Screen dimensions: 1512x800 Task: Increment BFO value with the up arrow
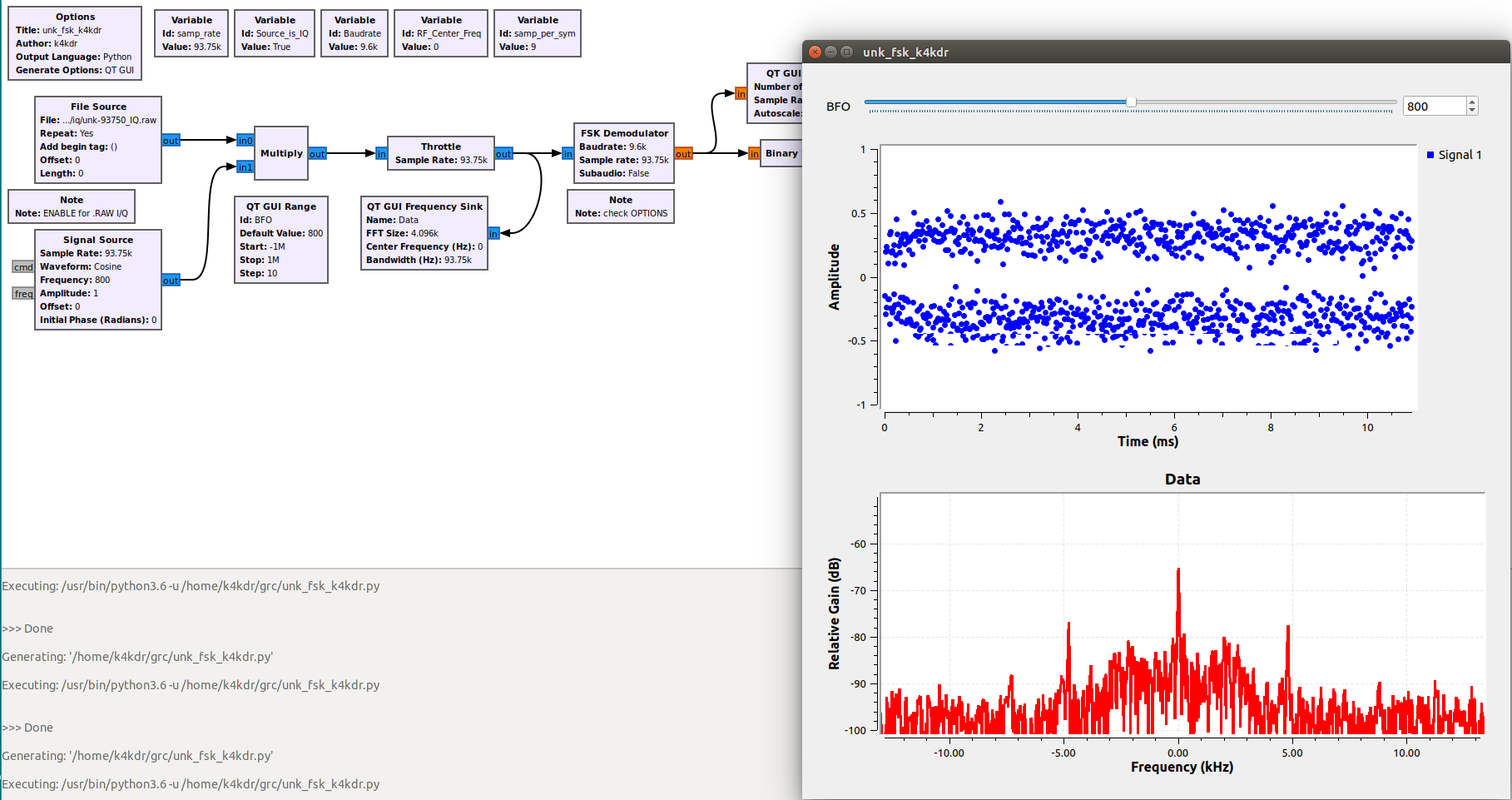(x=1472, y=102)
